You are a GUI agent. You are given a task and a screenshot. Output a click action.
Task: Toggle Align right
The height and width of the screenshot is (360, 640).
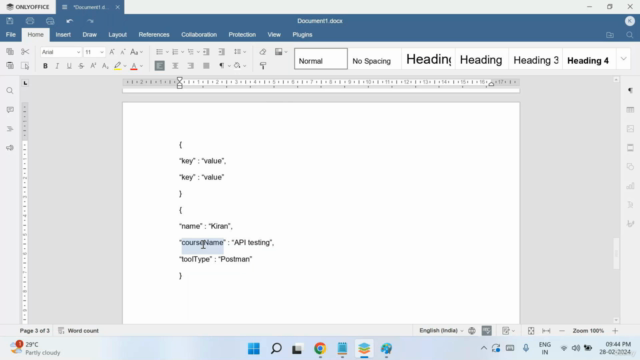pyautogui.click(x=191, y=66)
